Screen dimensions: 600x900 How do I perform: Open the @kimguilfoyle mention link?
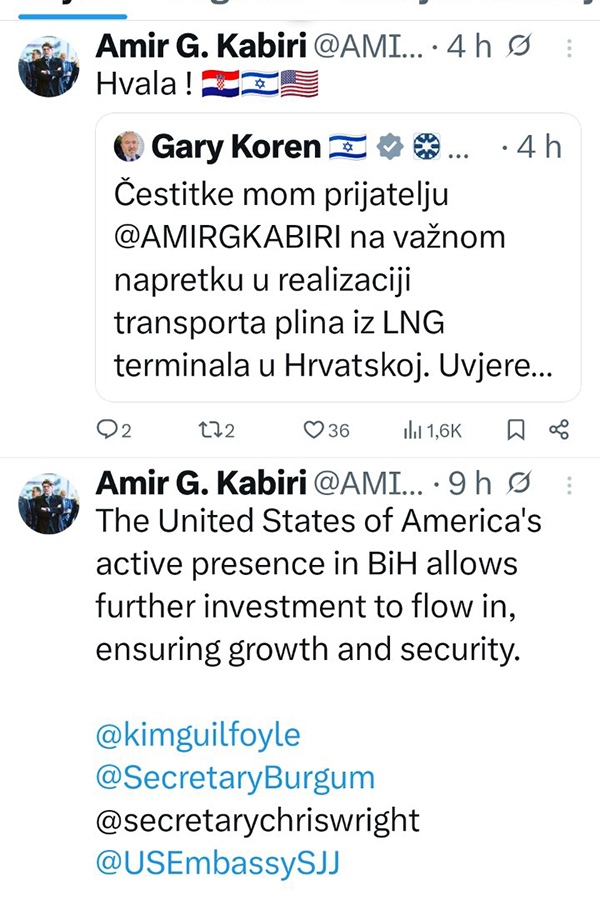point(198,735)
